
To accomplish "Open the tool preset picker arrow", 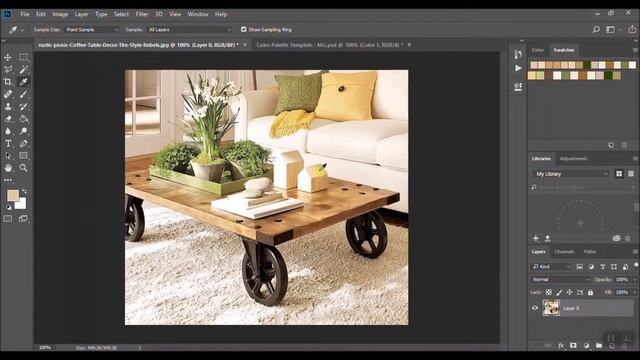I will (x=22, y=29).
